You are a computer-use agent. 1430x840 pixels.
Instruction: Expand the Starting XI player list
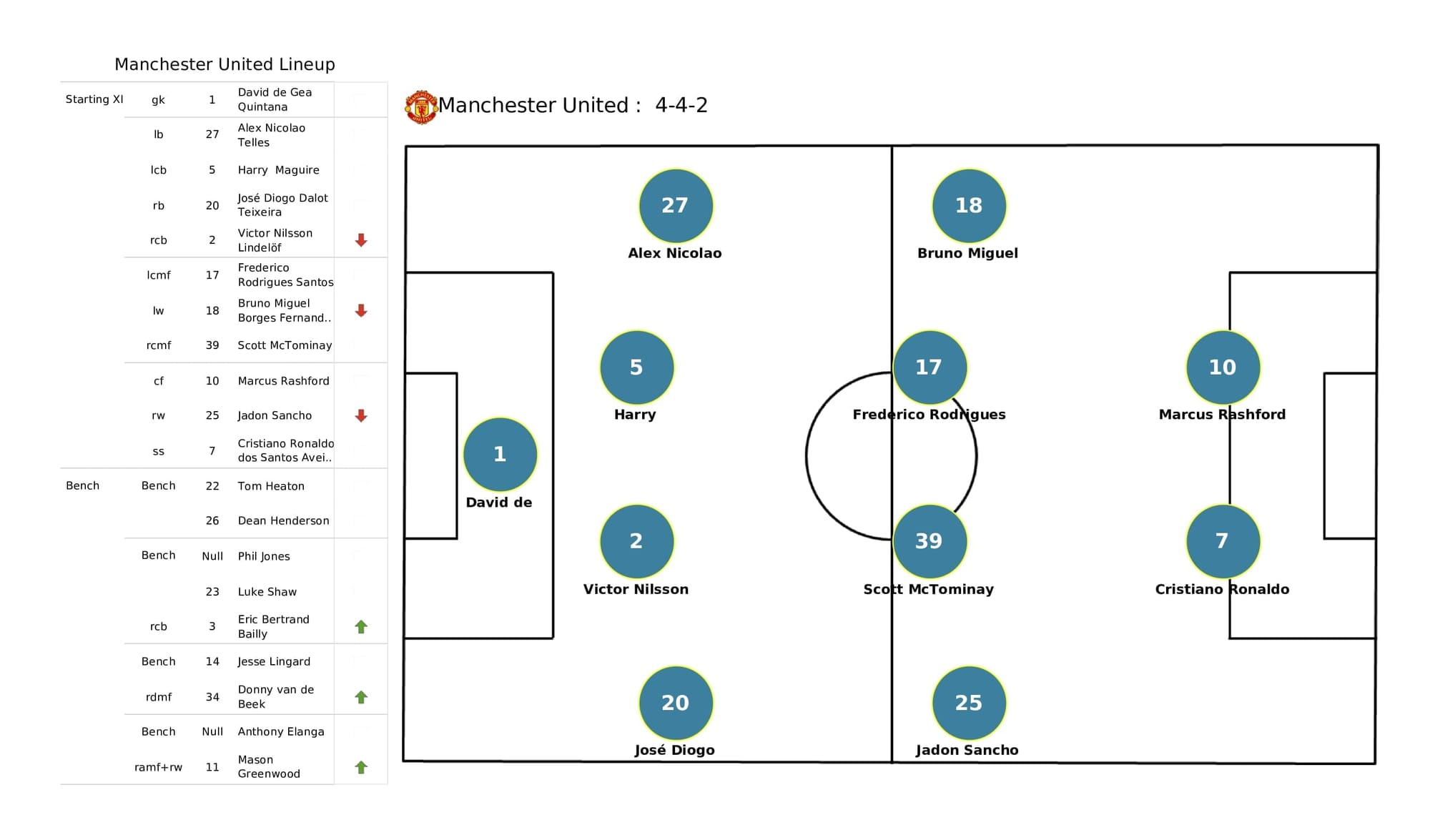point(79,100)
